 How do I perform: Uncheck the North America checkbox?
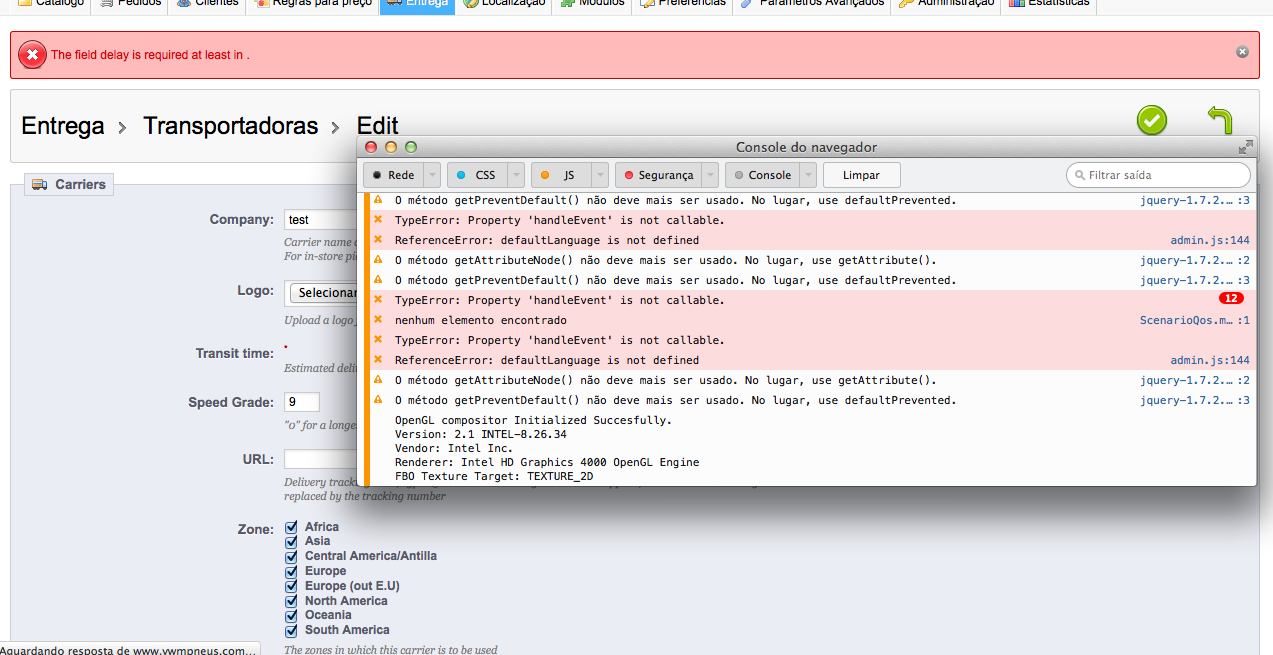[x=292, y=601]
